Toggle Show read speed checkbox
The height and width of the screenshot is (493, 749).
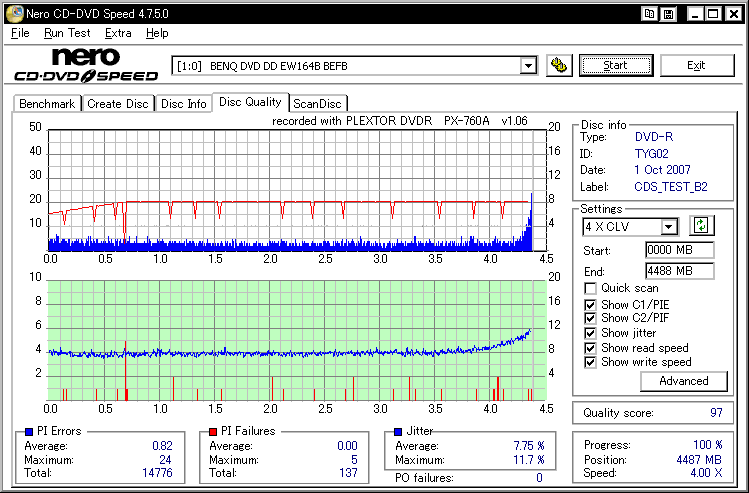590,348
